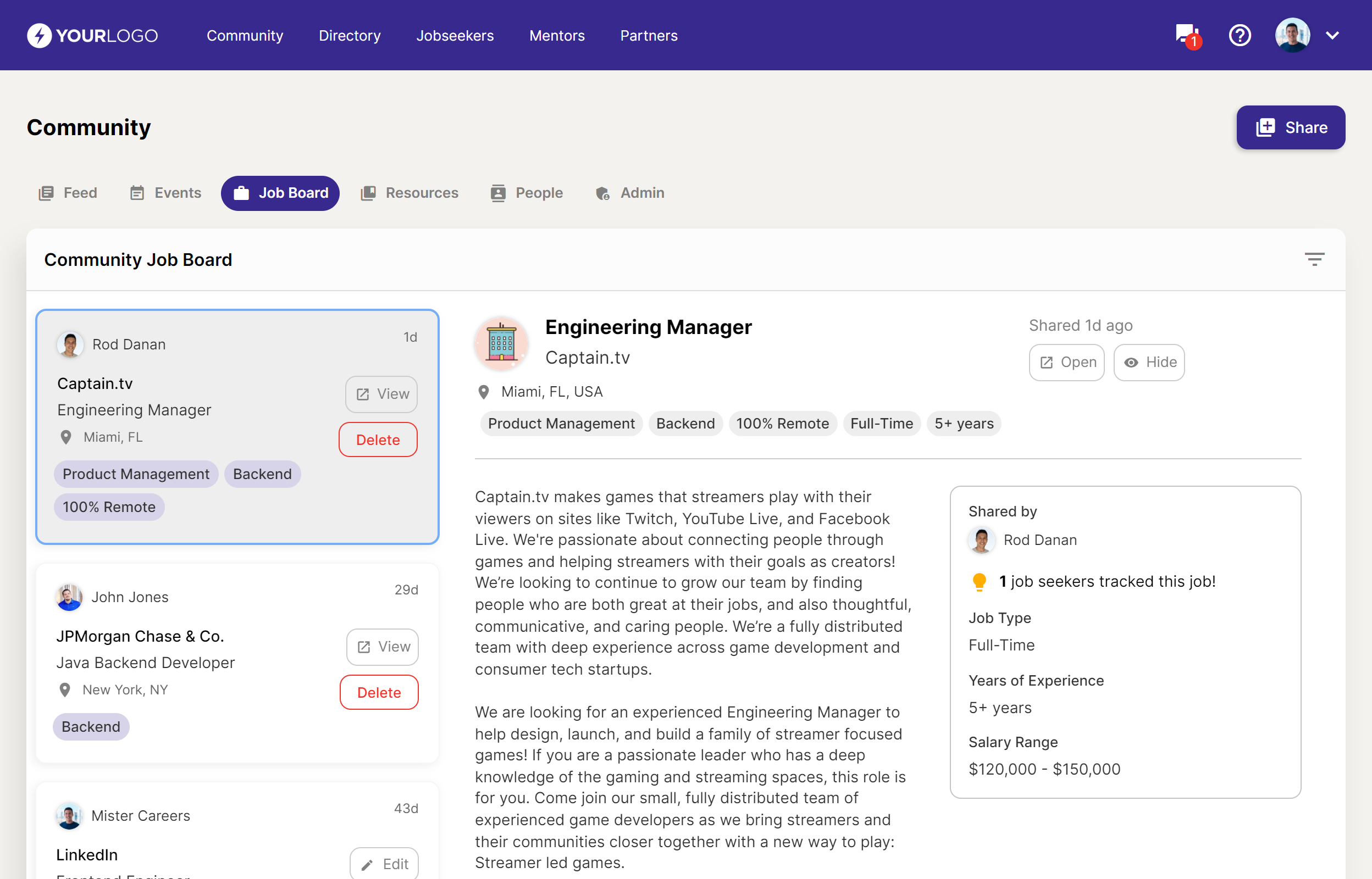Open Directory in the top navigation
The width and height of the screenshot is (1372, 879).
click(x=350, y=35)
